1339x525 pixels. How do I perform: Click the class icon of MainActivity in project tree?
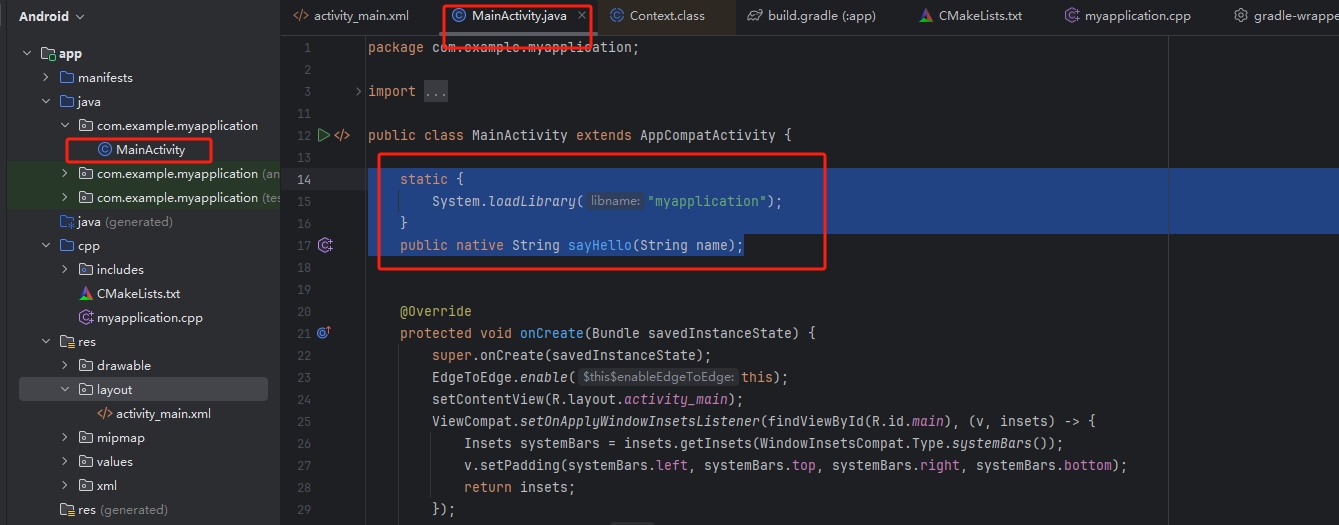point(105,150)
